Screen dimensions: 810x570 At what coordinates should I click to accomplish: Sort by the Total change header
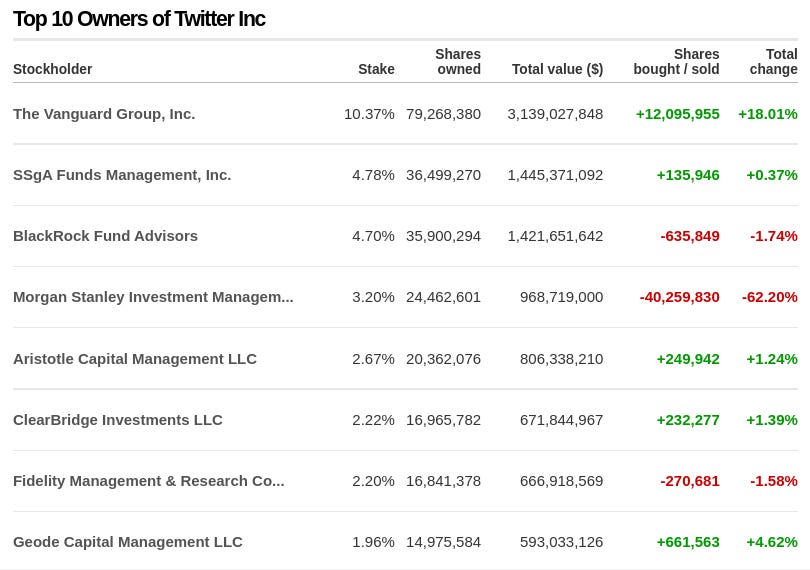pyautogui.click(x=774, y=62)
